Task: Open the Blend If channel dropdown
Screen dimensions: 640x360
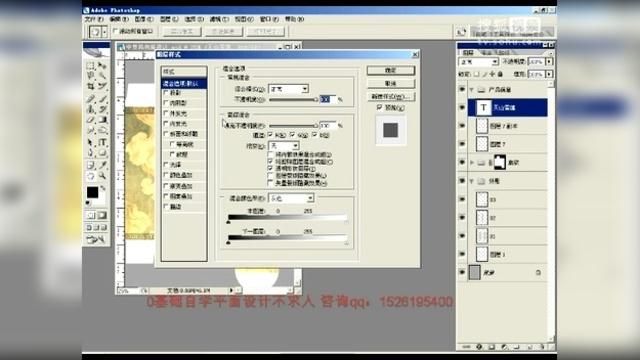Action: click(291, 198)
